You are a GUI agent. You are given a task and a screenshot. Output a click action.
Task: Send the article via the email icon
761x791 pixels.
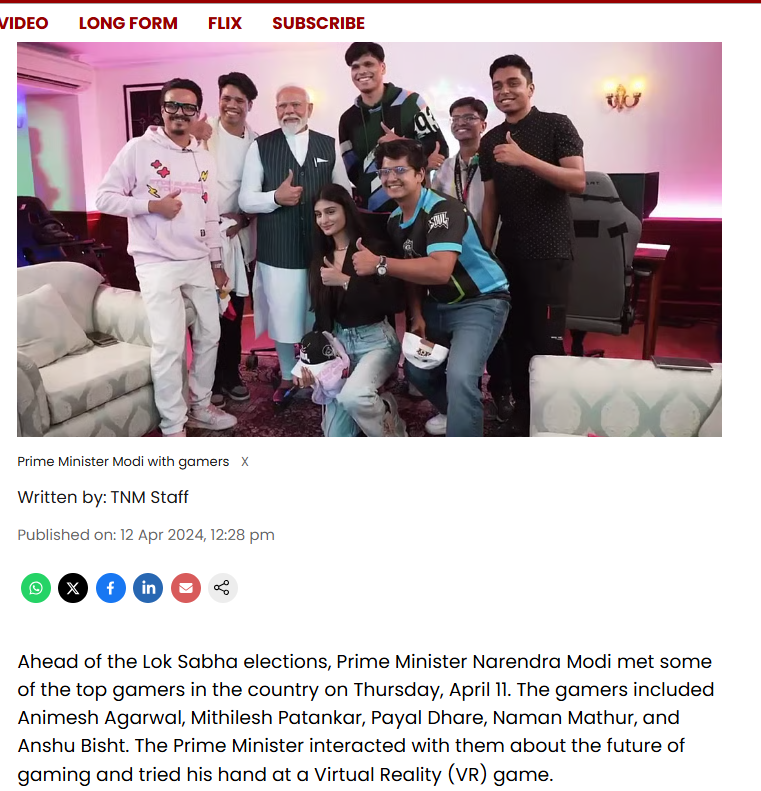pos(186,588)
